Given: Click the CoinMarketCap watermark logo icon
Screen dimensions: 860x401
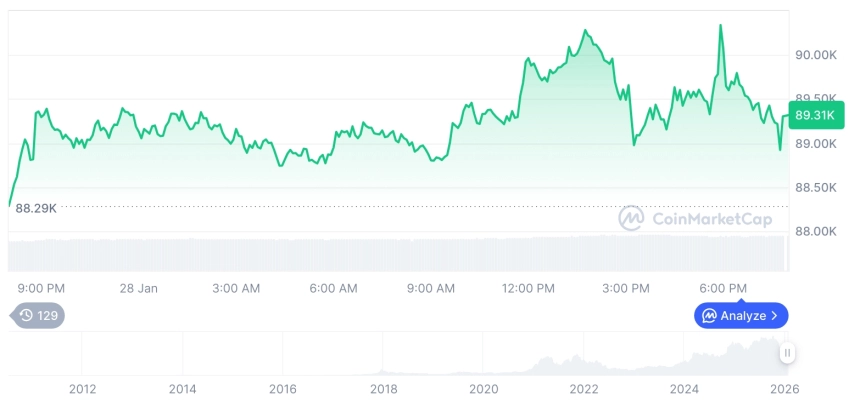Looking at the screenshot, I should point(631,218).
